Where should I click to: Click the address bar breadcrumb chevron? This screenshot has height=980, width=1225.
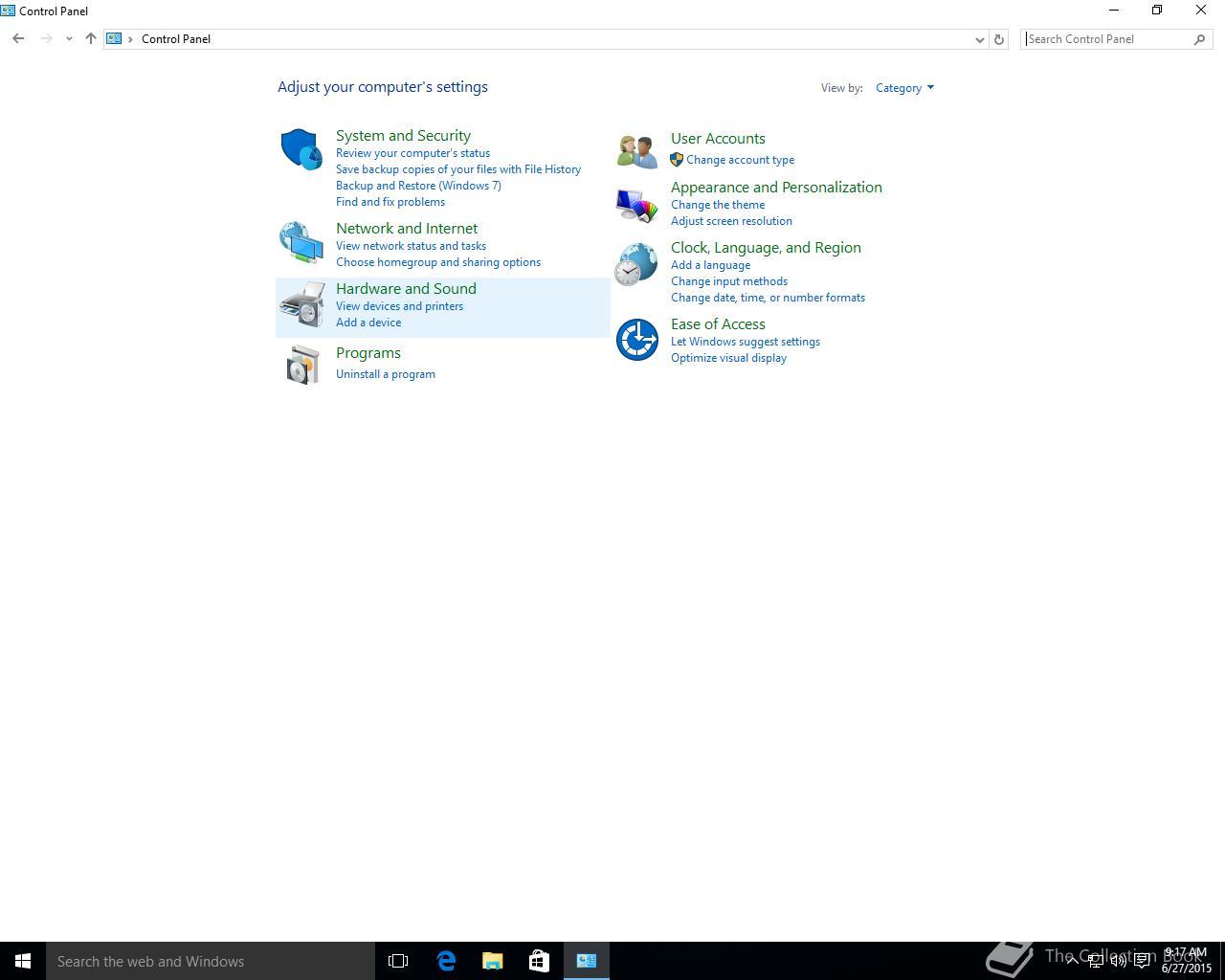point(130,39)
